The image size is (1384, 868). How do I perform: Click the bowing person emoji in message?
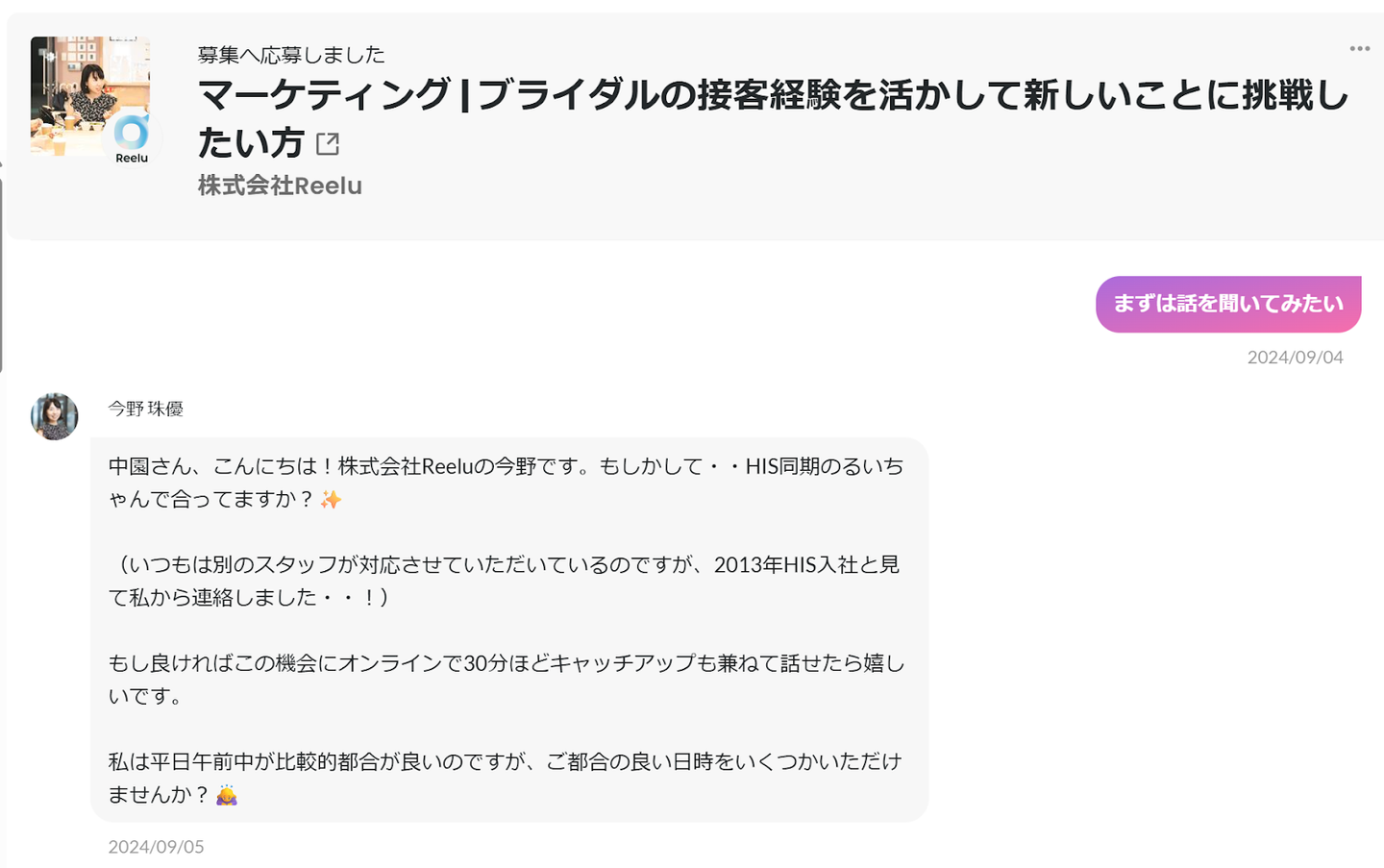(227, 795)
